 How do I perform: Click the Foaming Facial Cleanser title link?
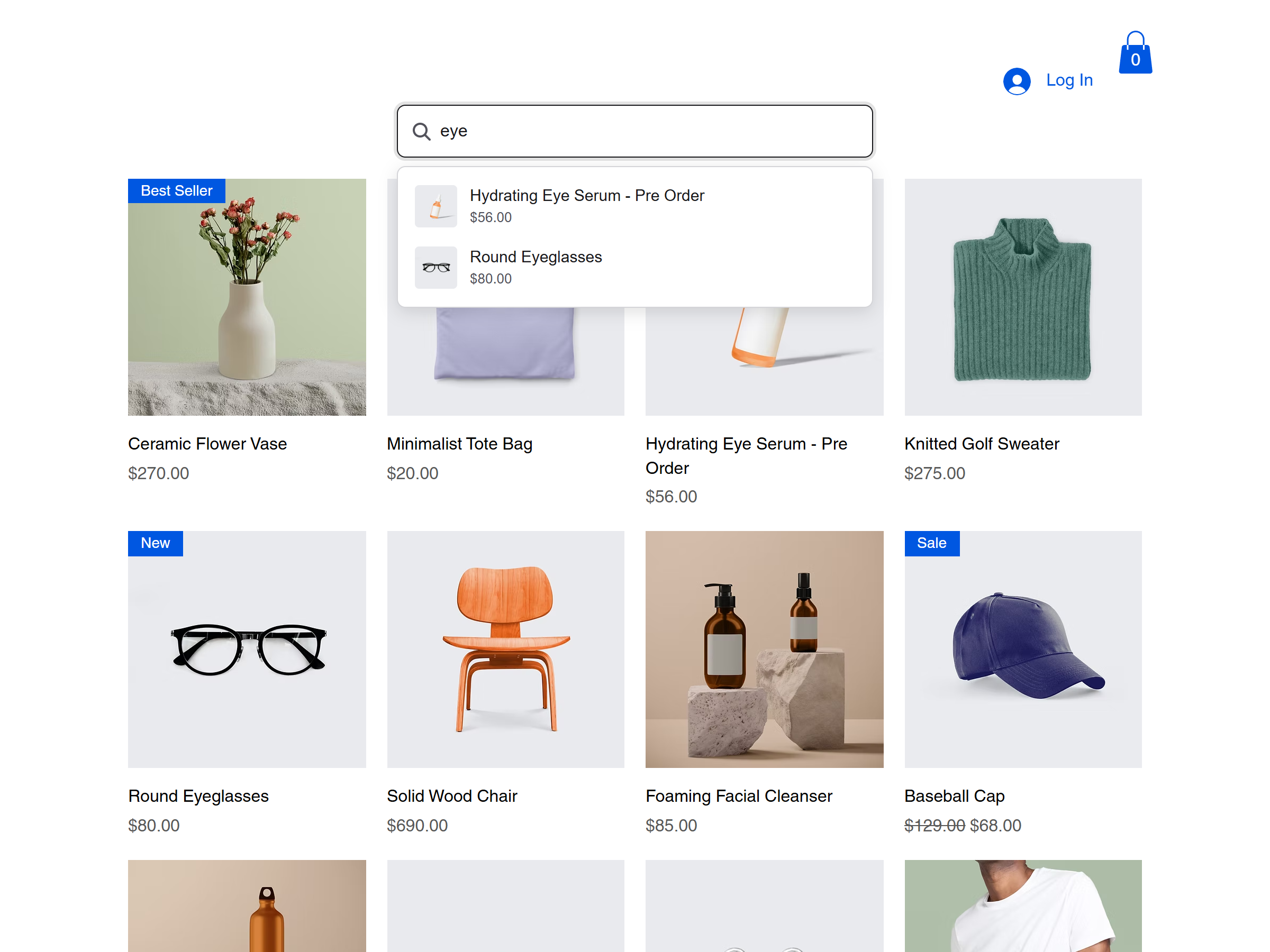(x=738, y=796)
